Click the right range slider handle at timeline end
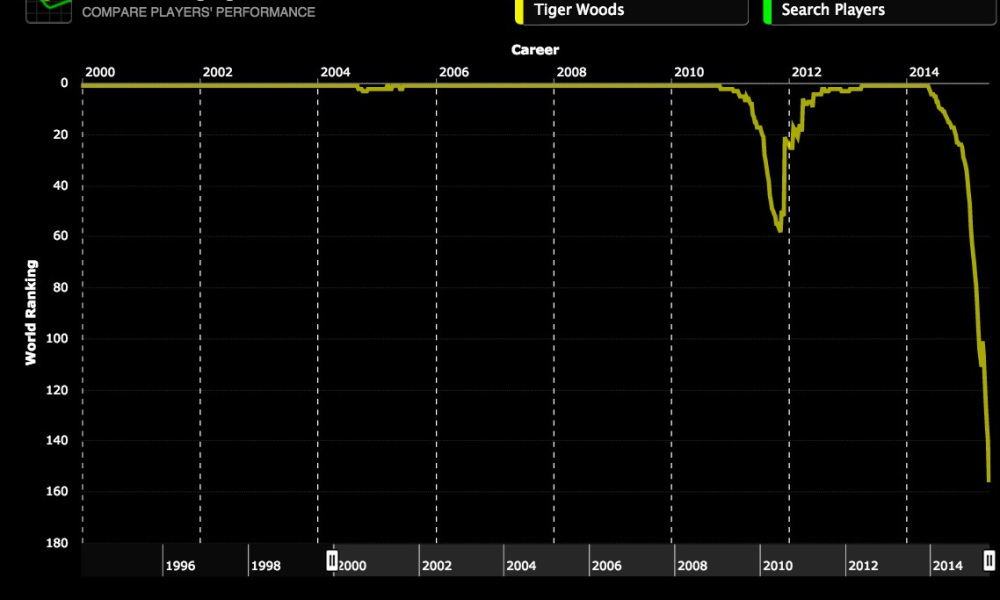 tap(989, 560)
